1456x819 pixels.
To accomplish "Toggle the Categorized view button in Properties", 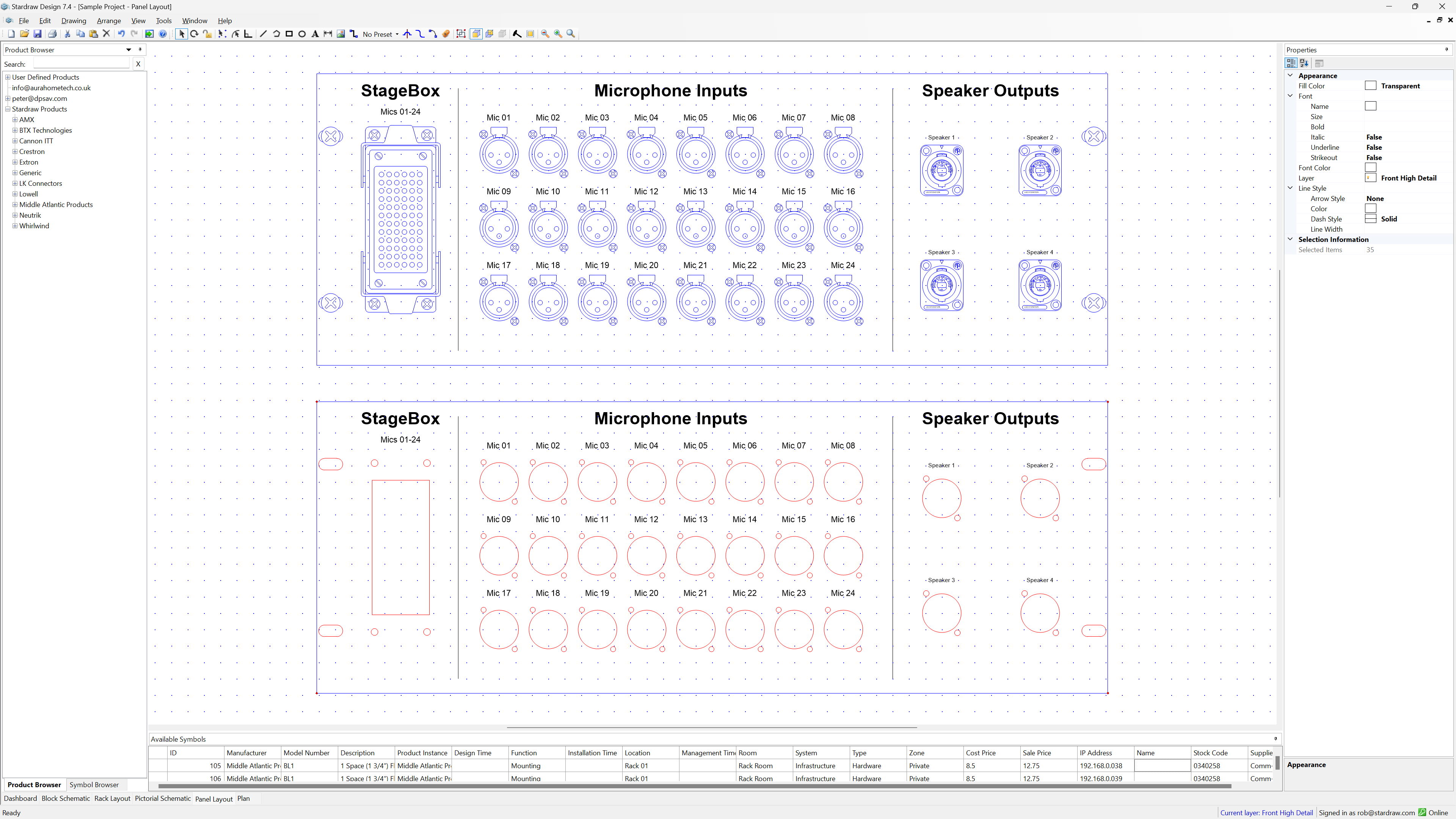I will pos(1291,63).
